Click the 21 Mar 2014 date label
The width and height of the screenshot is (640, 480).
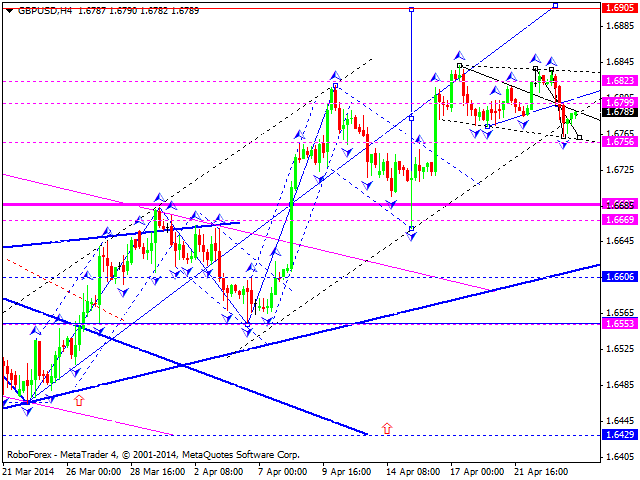[x=28, y=471]
